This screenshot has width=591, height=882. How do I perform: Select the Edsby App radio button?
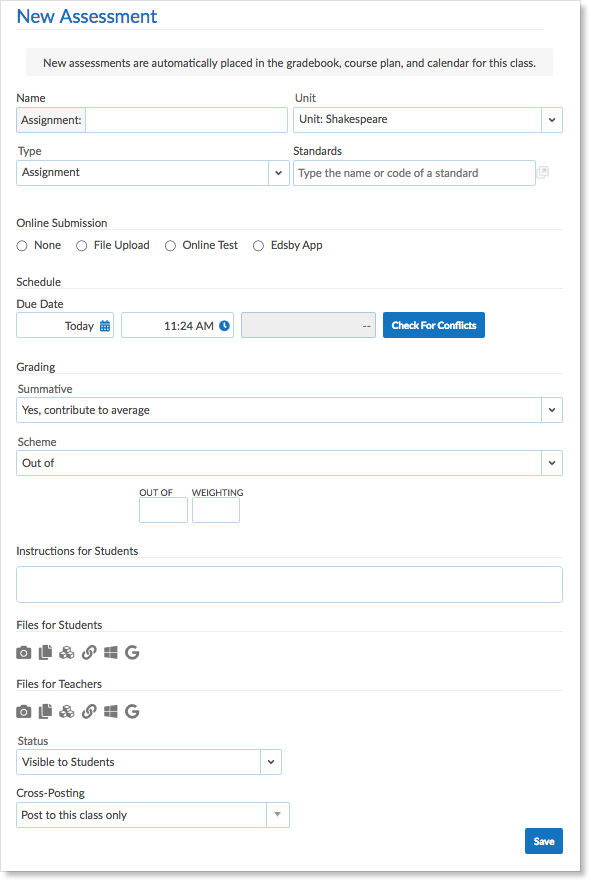pyautogui.click(x=258, y=246)
